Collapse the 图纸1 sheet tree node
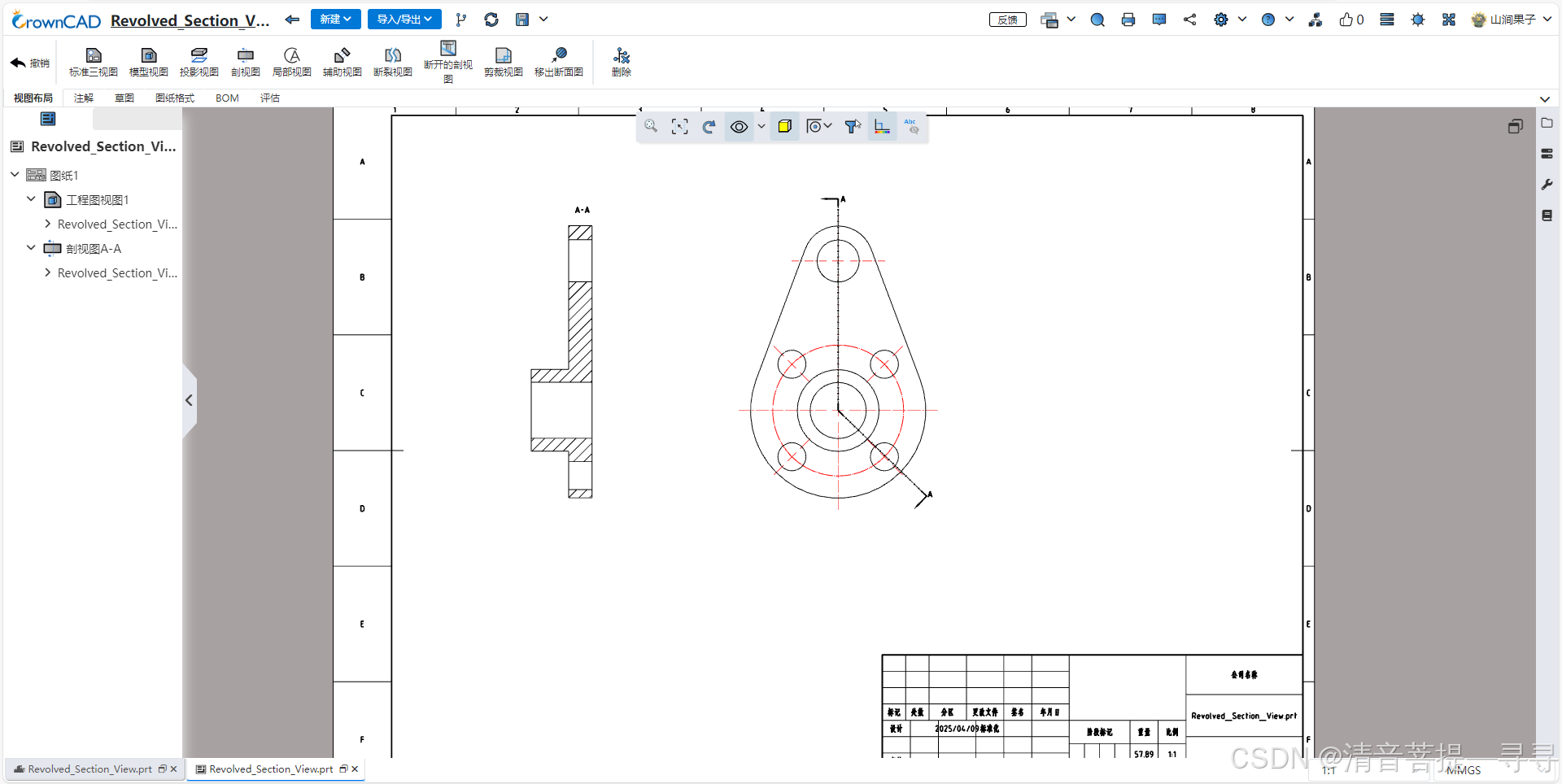The width and height of the screenshot is (1562, 784). click(15, 175)
